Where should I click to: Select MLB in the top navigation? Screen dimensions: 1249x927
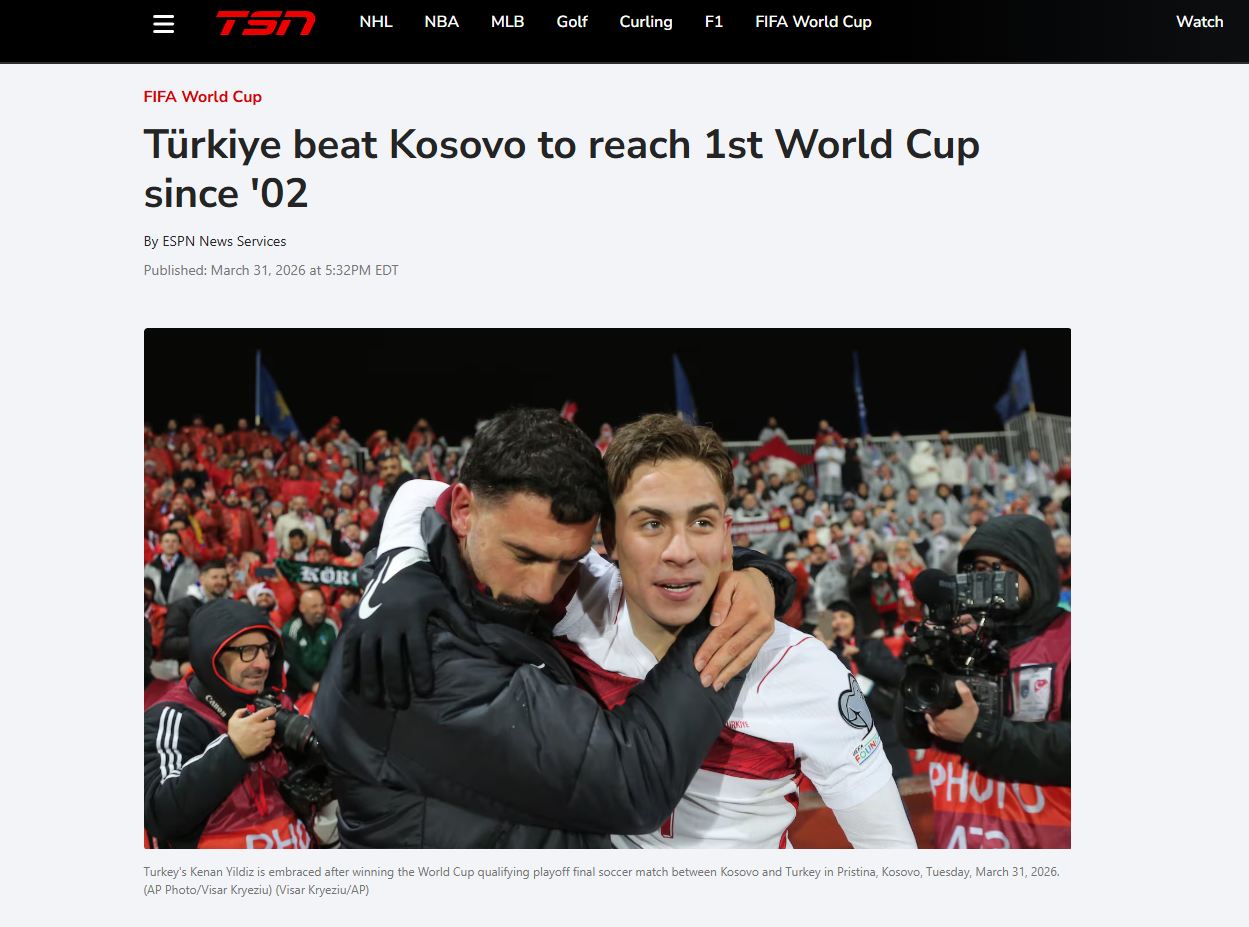[x=507, y=22]
